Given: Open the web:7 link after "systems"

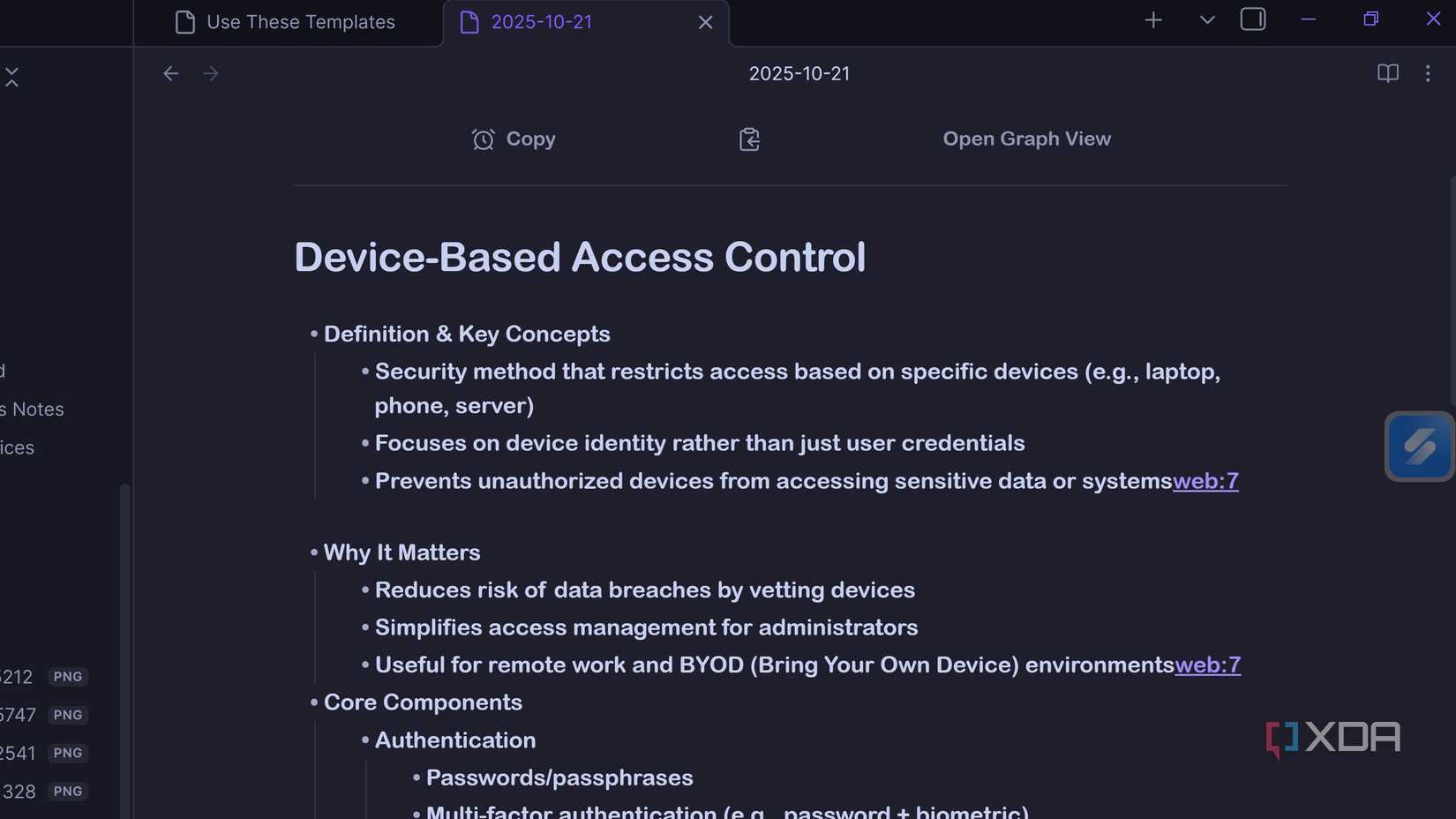Looking at the screenshot, I should [1205, 481].
